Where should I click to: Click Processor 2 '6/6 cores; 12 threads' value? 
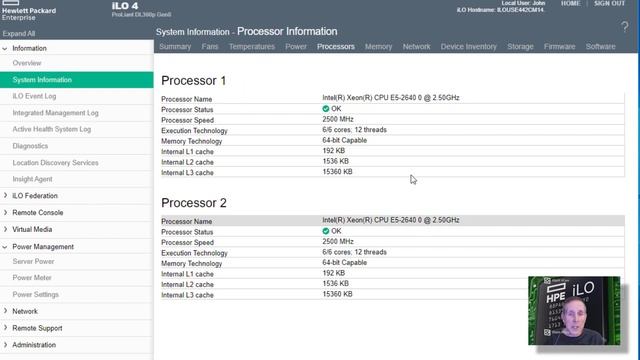click(x=354, y=252)
